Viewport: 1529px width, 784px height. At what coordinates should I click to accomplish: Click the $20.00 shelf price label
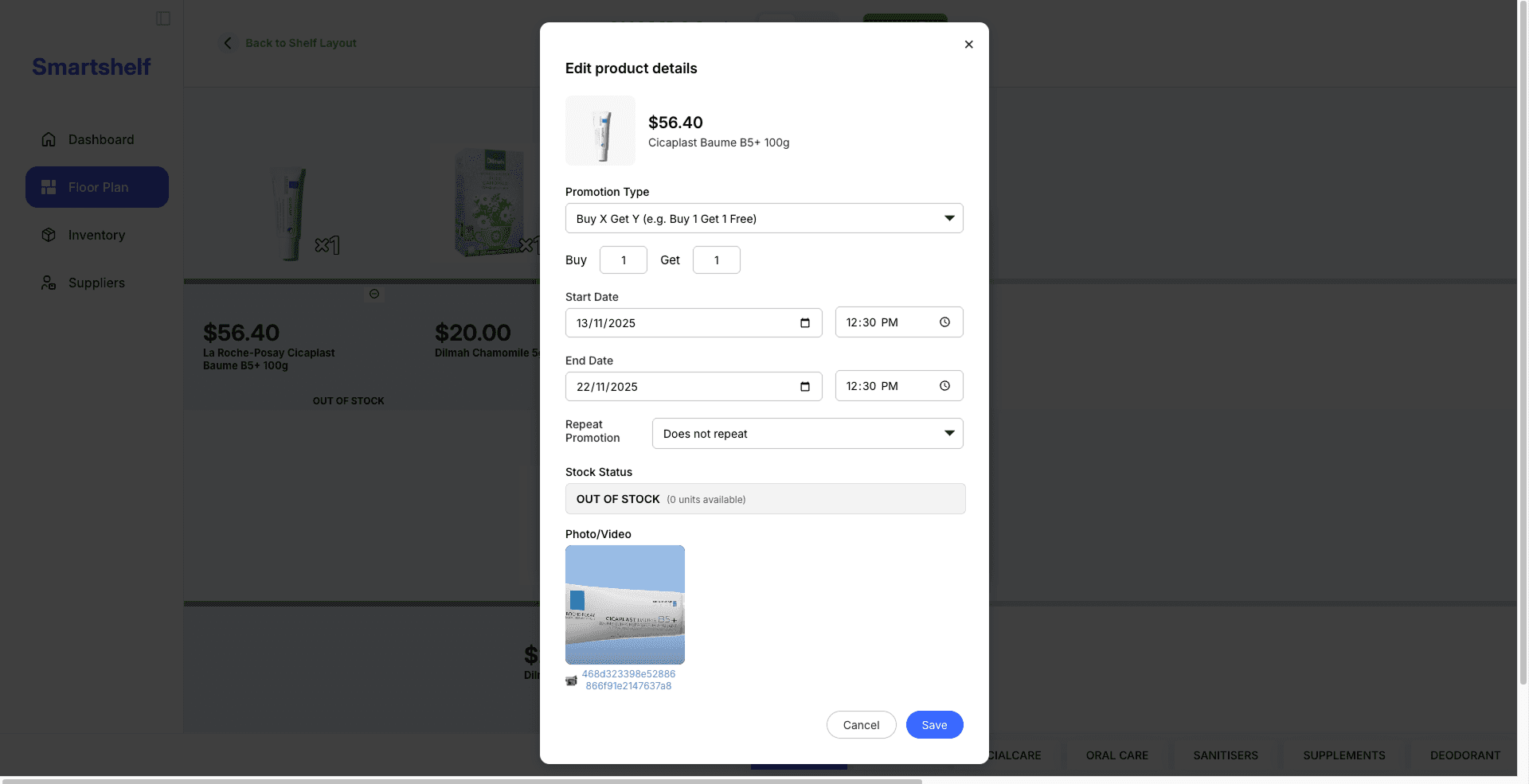[473, 332]
